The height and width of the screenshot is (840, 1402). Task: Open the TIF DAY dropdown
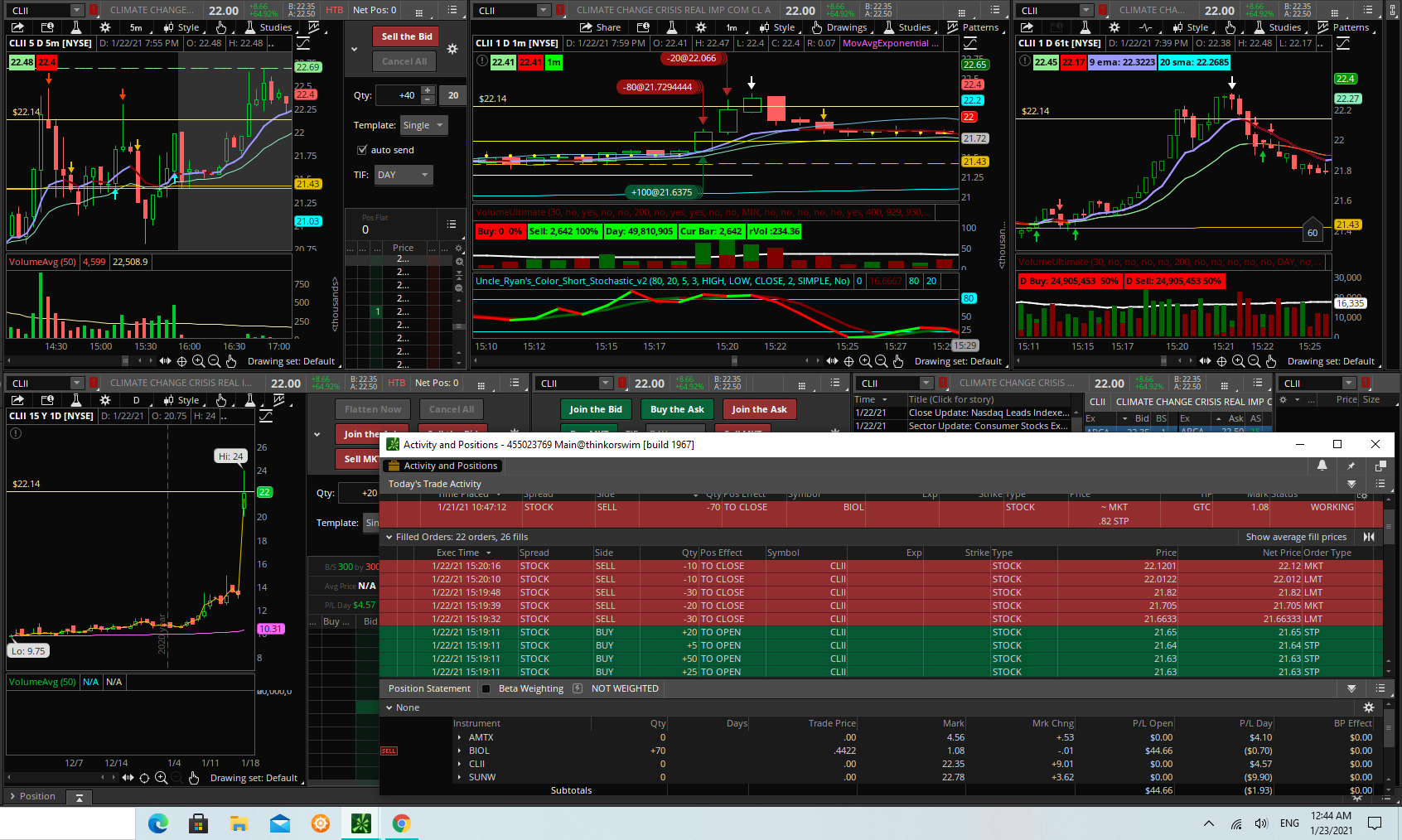coord(404,175)
